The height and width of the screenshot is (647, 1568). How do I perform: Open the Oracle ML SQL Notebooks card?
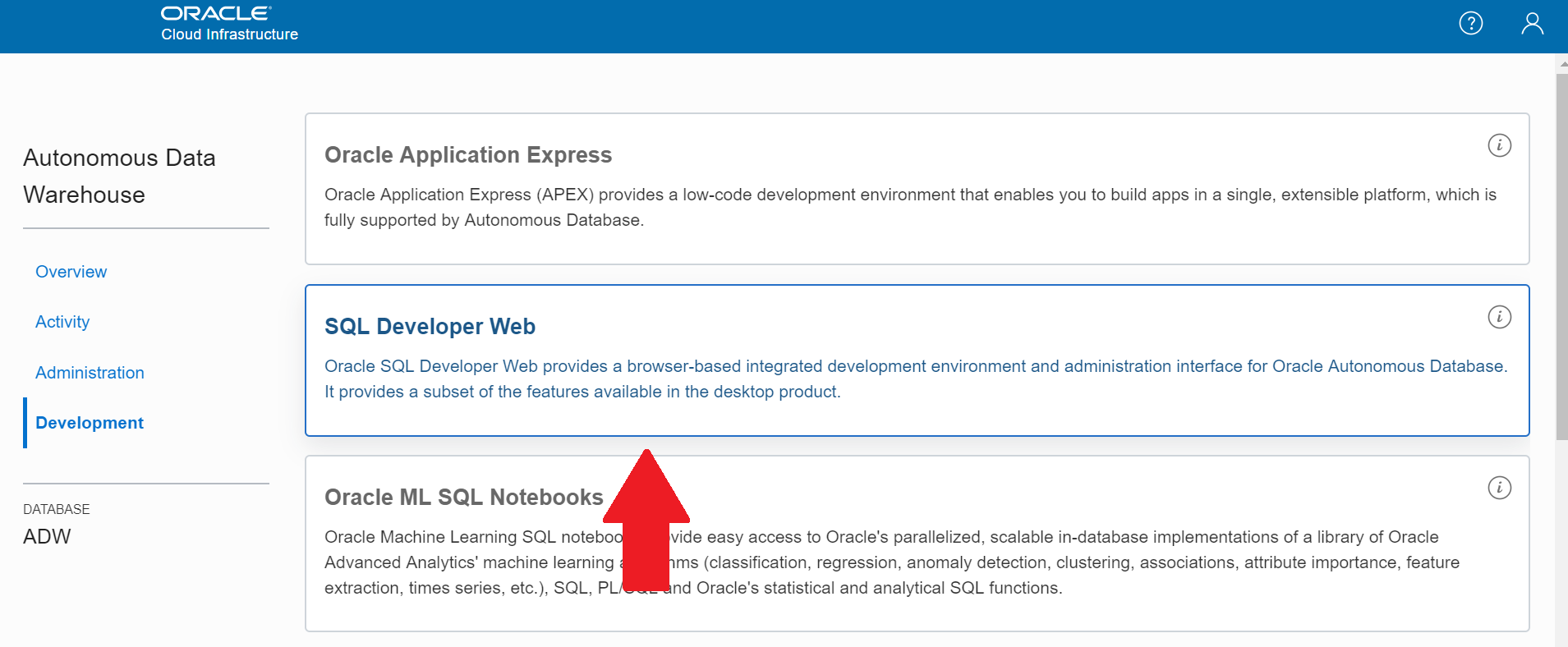point(917,544)
